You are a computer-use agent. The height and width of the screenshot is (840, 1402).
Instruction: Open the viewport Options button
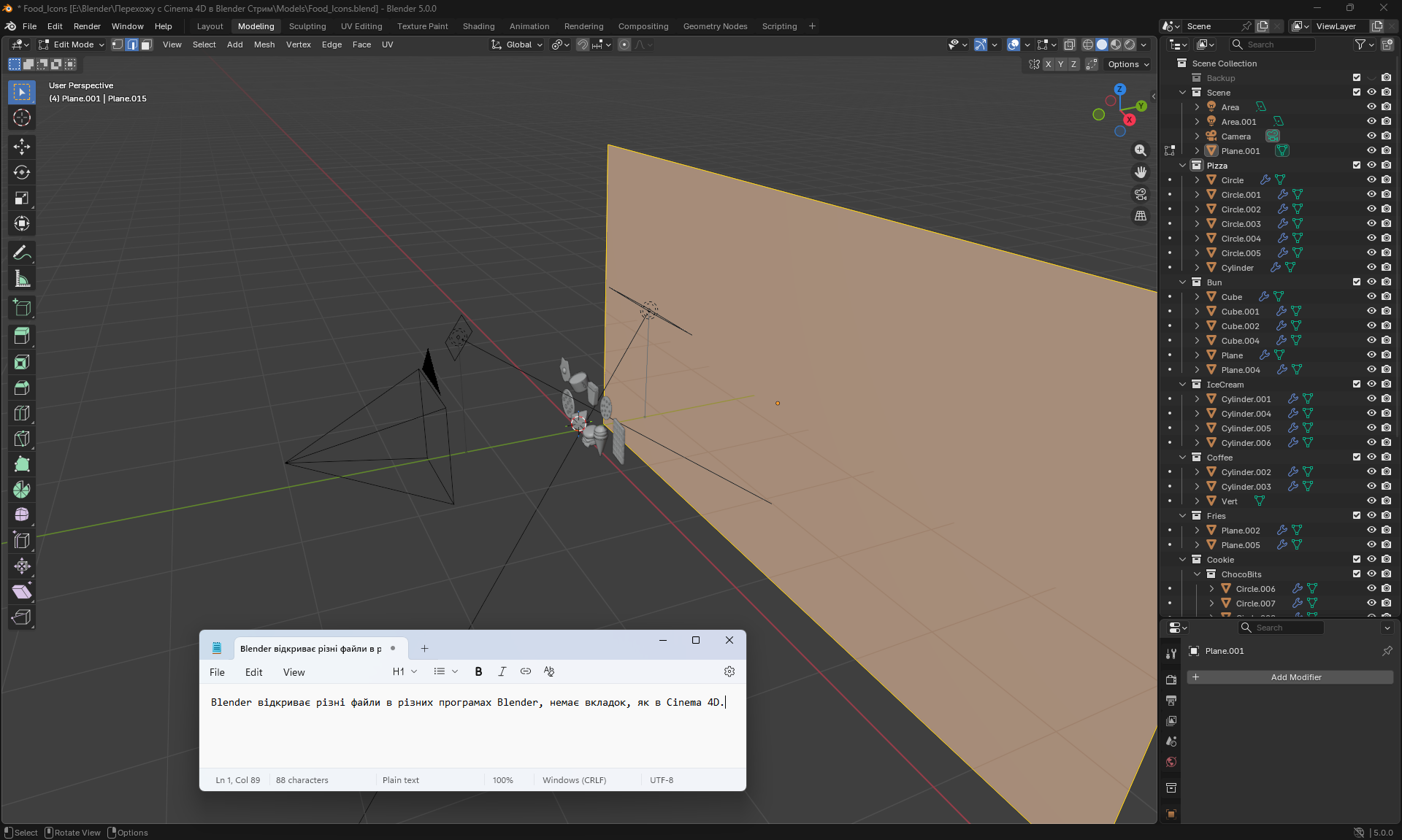1127,64
